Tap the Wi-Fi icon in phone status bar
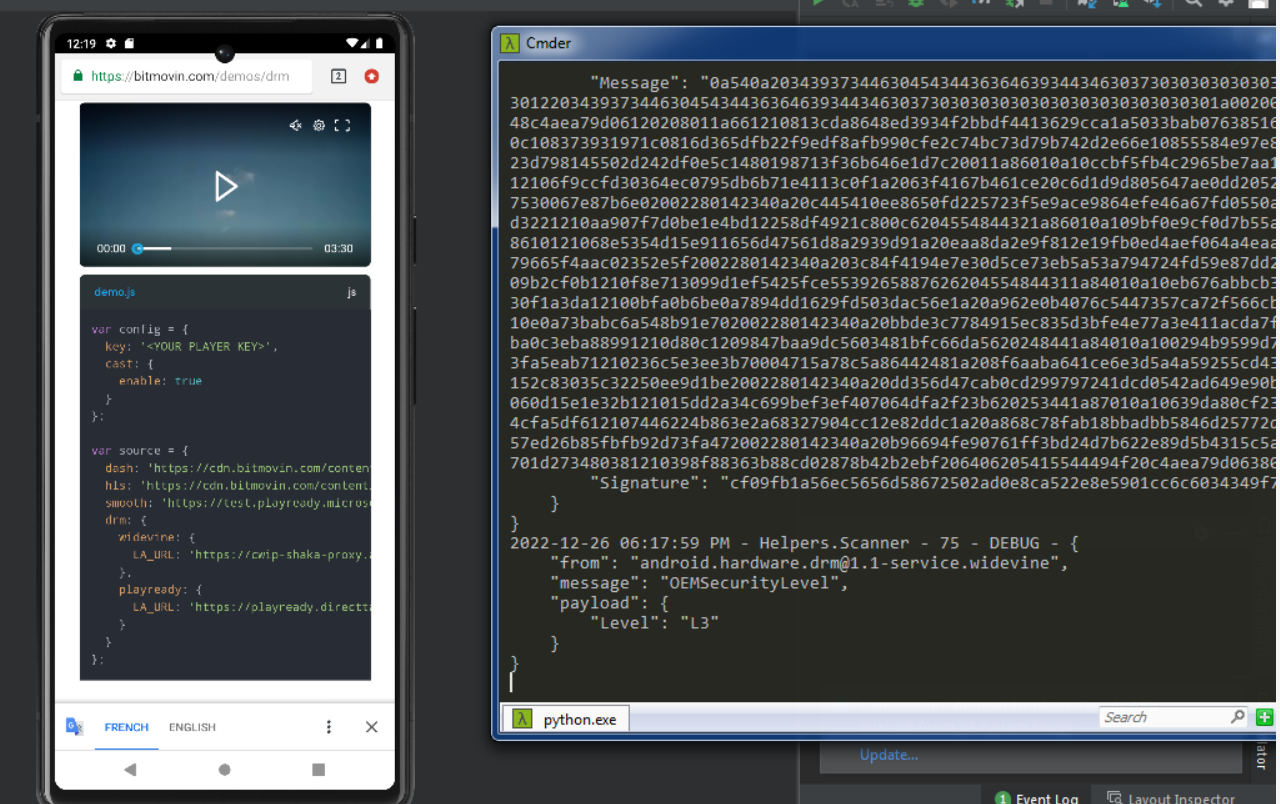 click(x=353, y=44)
